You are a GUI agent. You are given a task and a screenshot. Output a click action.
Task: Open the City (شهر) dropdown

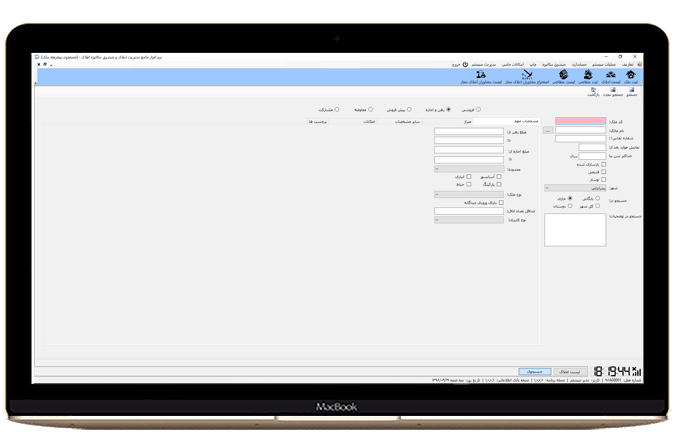[575, 188]
